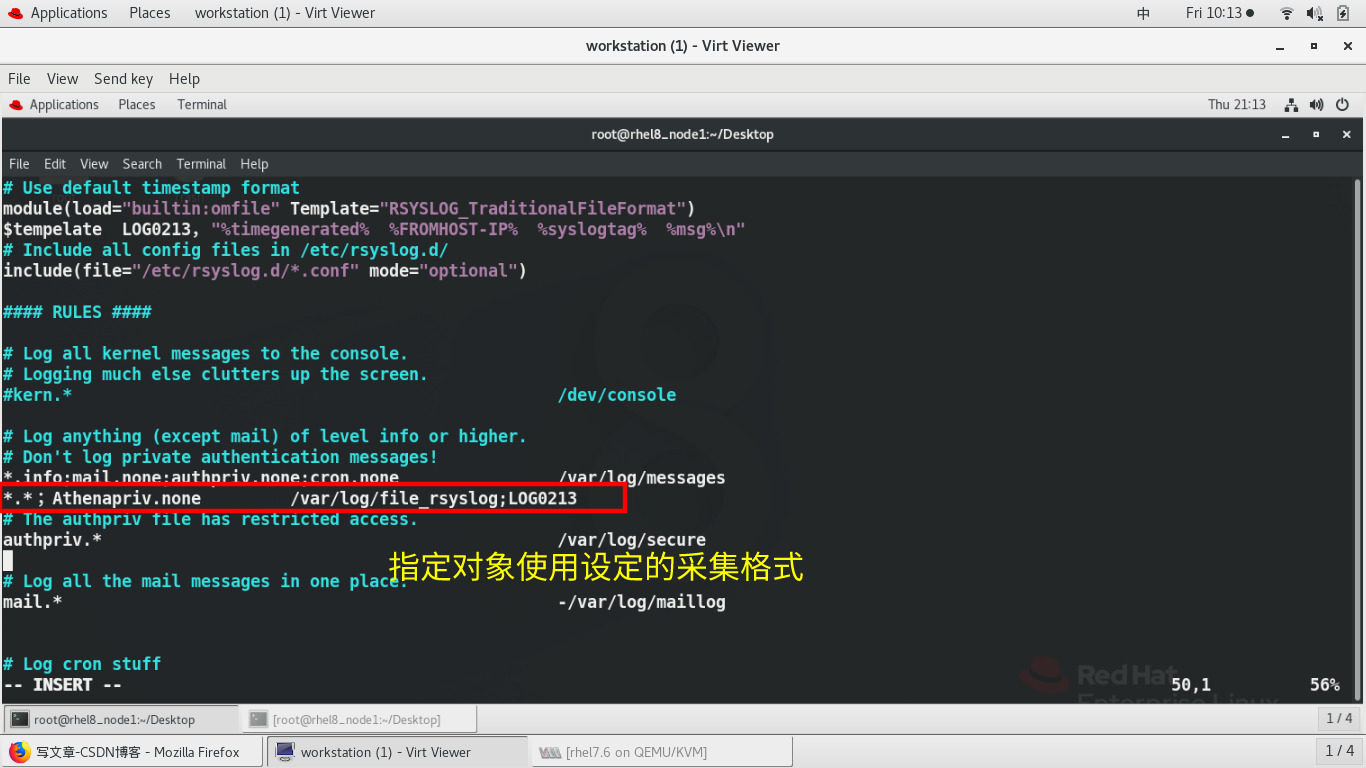This screenshot has width=1366, height=768.
Task: Switch to rhel7.6 on QEMU/KVM window
Action: click(662, 752)
